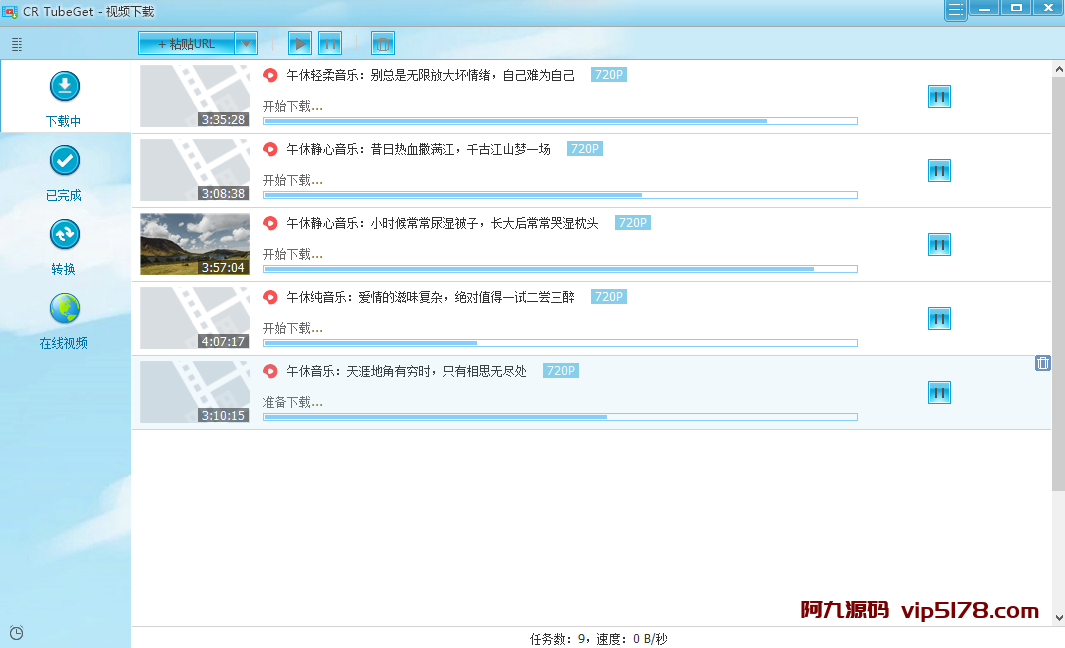The width and height of the screenshot is (1065, 648).
Task: Click source icon beside 午休纯音乐 title
Action: 270,298
